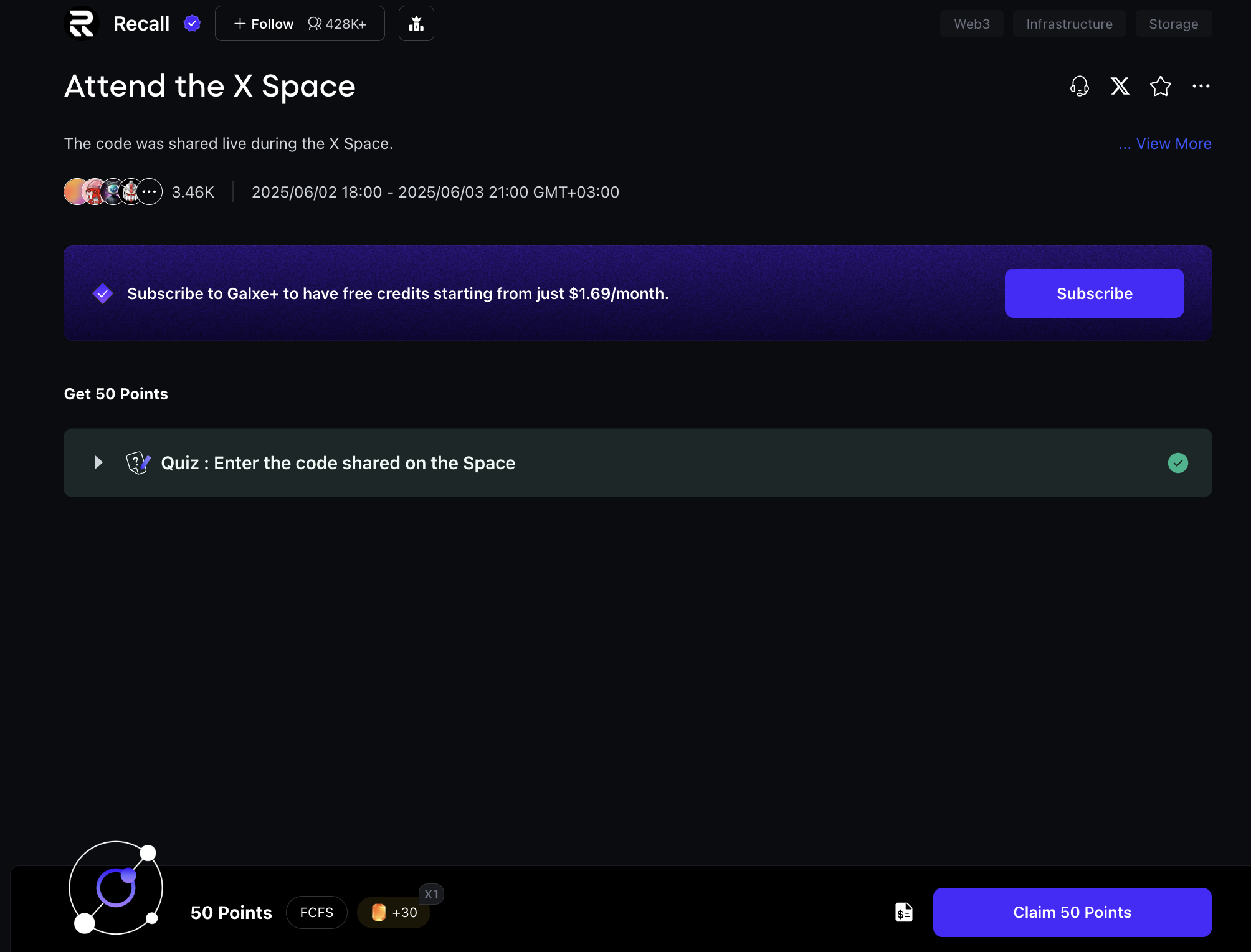1251x952 pixels.
Task: Click the Subscribe button
Action: tap(1094, 293)
